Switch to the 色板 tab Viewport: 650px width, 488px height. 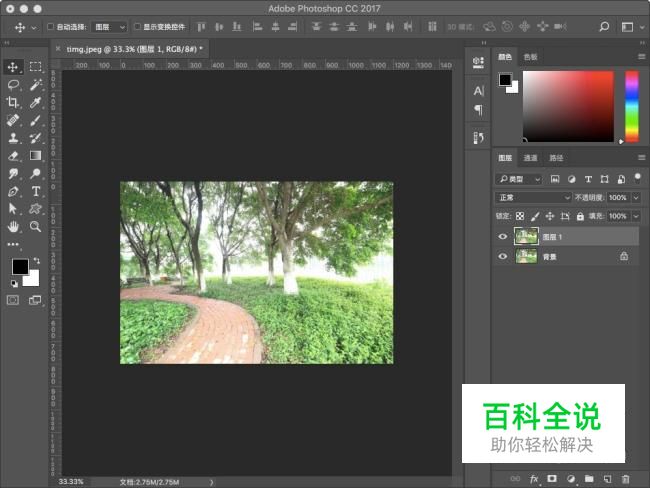point(530,57)
